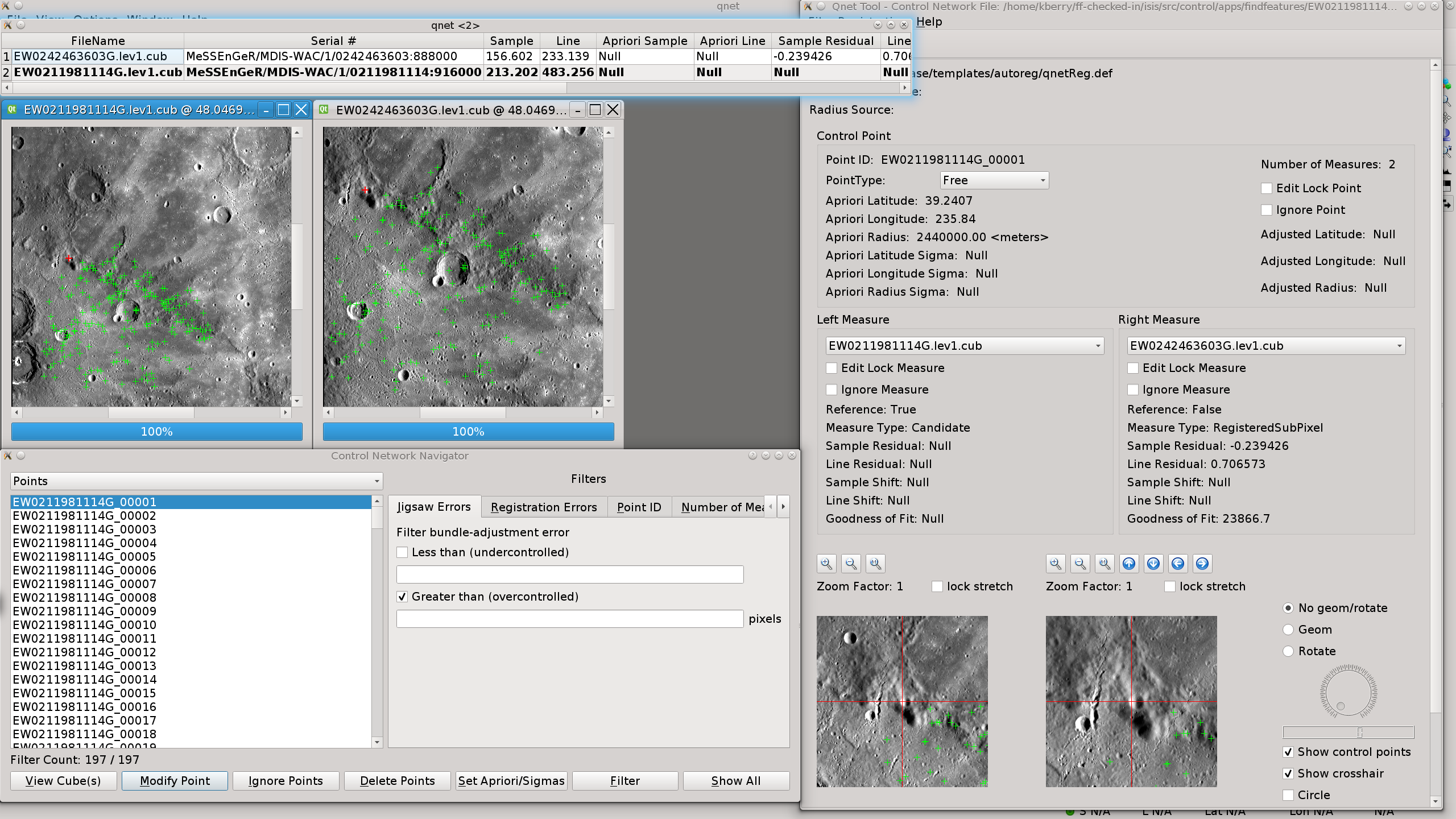Click the right measure move-up arrow icon
This screenshot has height=819, width=1456.
click(1129, 564)
